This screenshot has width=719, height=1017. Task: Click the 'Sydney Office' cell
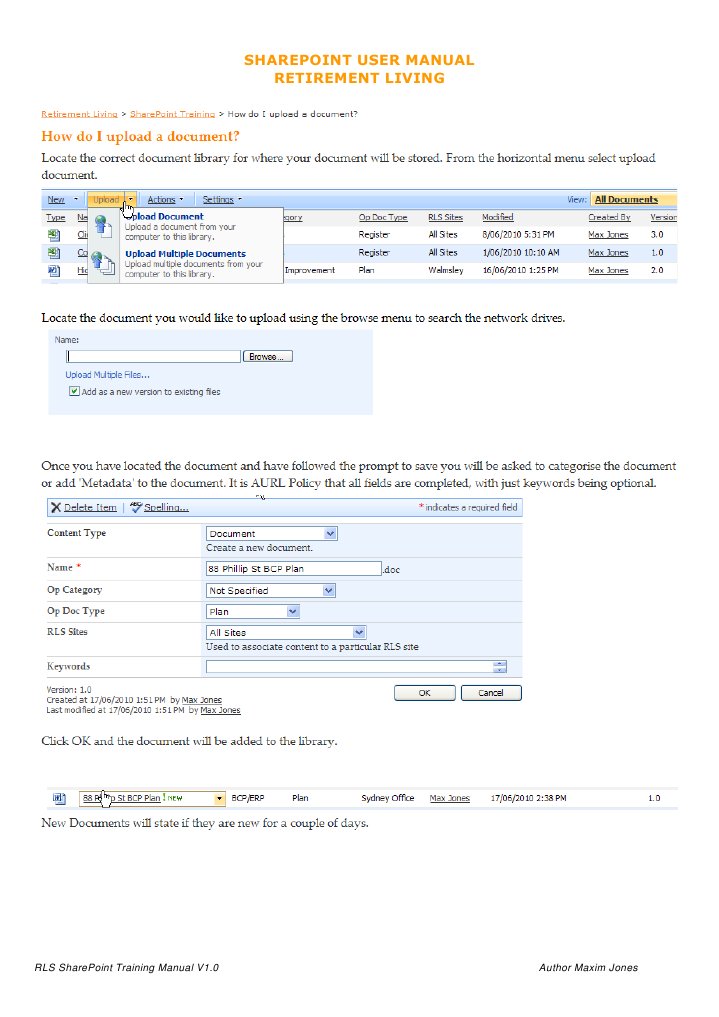click(388, 798)
